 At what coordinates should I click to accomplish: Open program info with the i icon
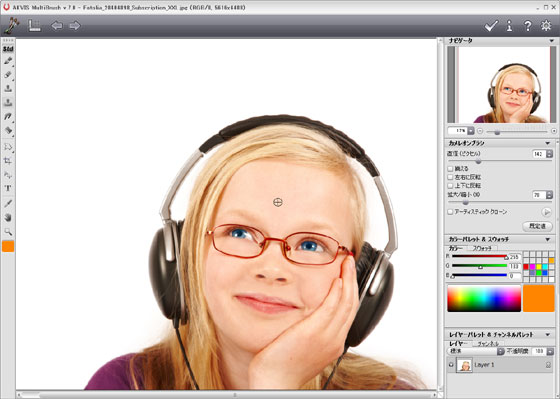click(x=509, y=26)
